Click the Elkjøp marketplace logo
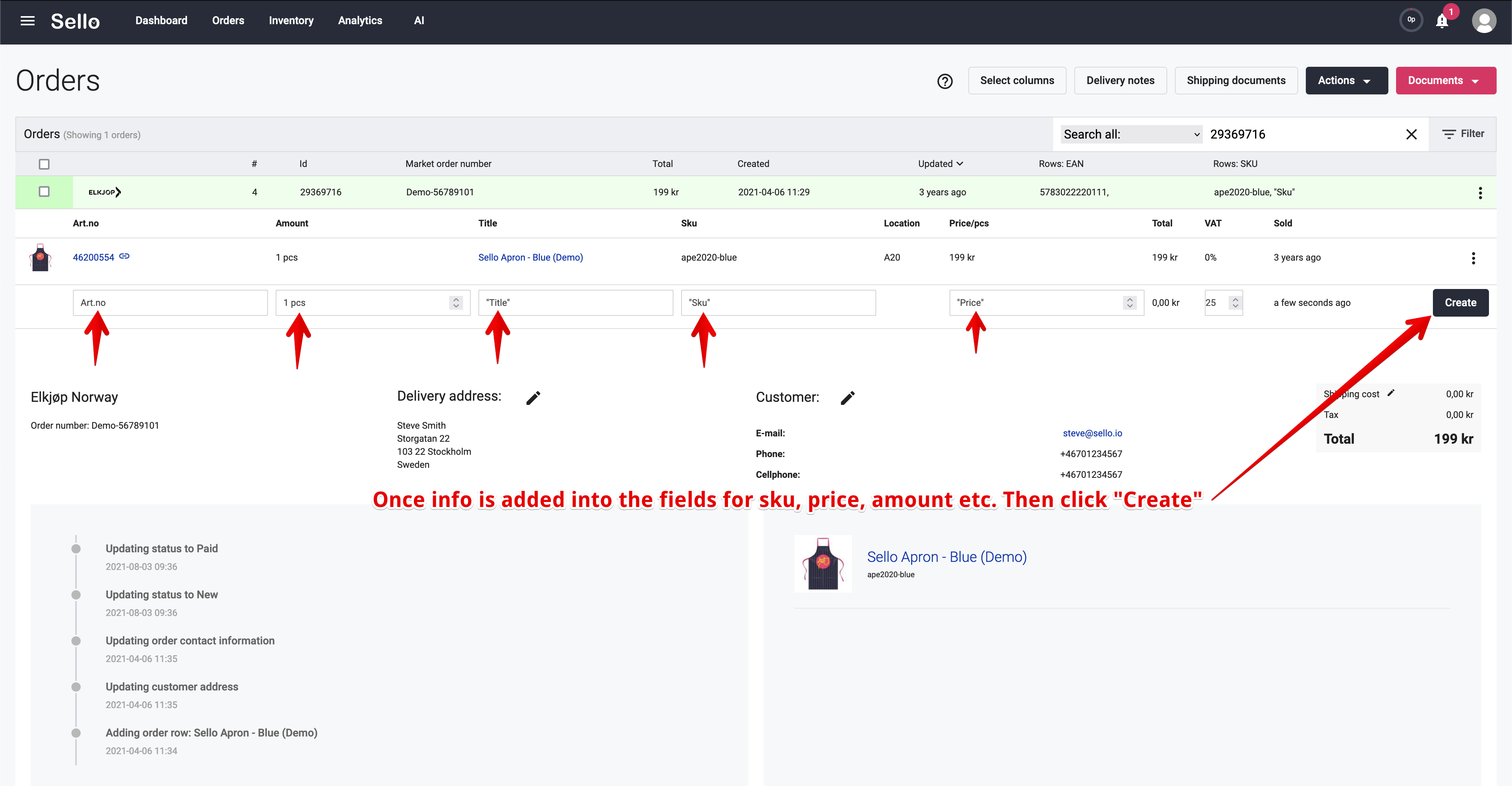The image size is (1512, 786). point(104,192)
